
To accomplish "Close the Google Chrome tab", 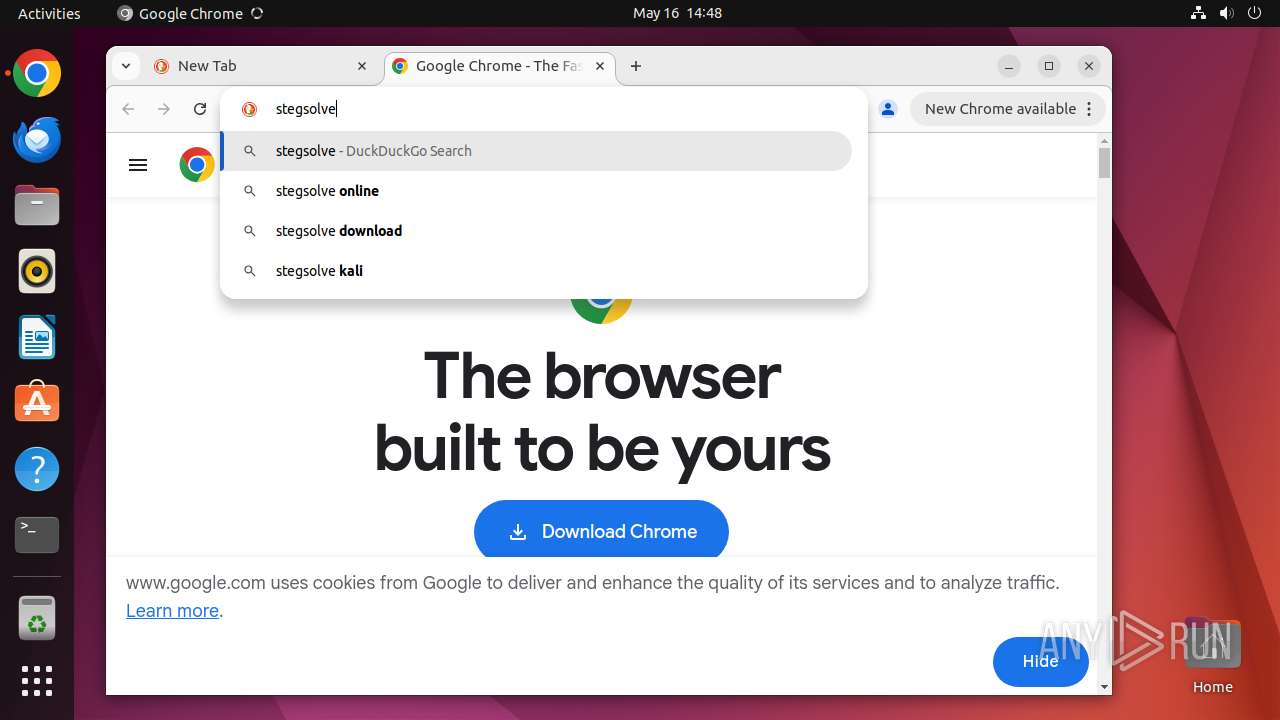I will click(x=600, y=66).
